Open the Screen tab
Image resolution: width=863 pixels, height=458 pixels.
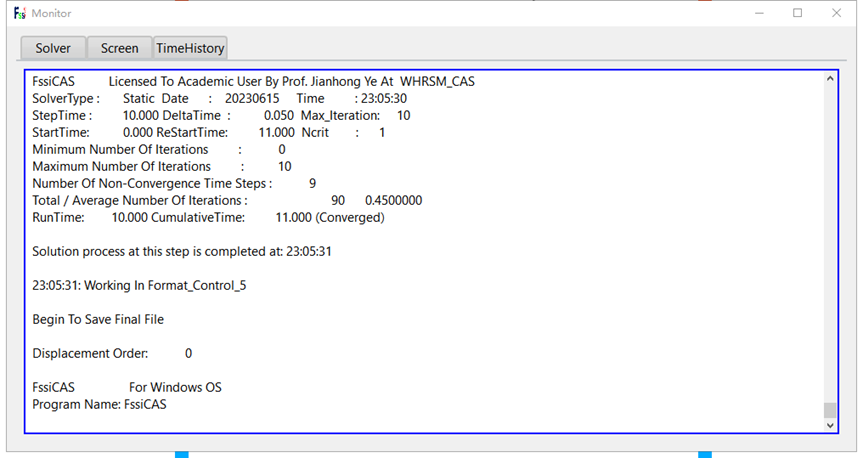coord(119,48)
